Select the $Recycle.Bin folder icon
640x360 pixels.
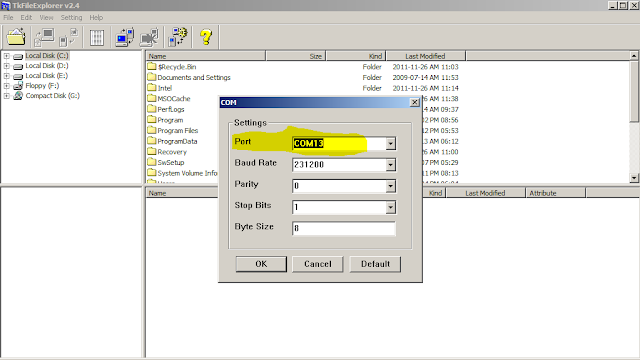pos(152,67)
